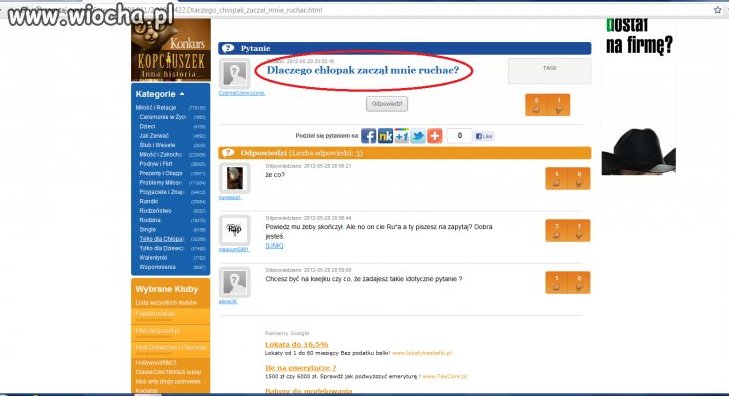Image resolution: width=729 pixels, height=396 pixels.
Task: Open the Single category
Action: click(148, 230)
